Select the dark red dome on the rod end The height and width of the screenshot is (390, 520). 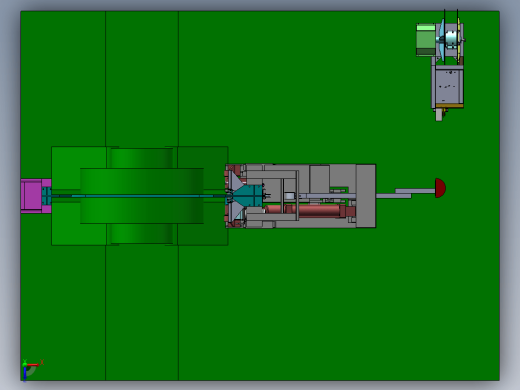tap(440, 188)
